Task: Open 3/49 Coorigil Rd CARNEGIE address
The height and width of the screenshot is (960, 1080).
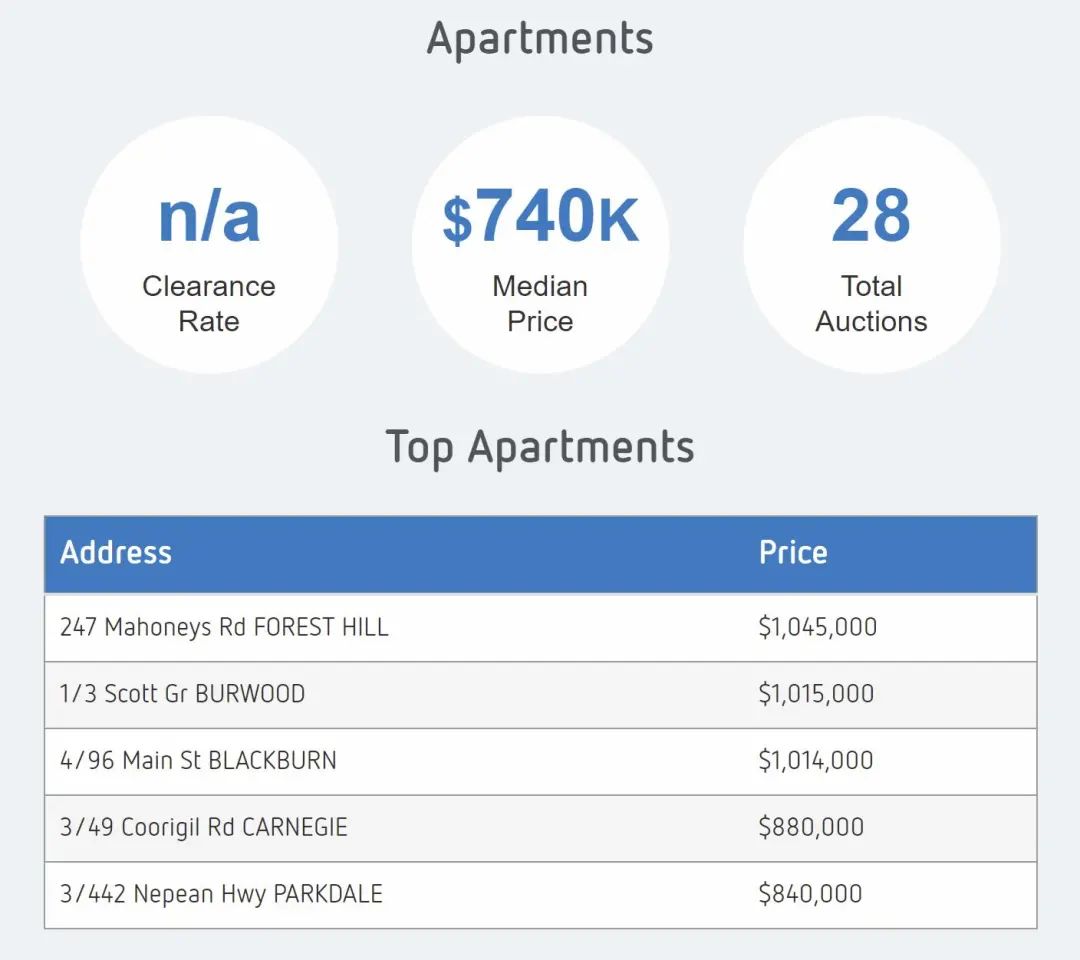Action: (x=204, y=827)
